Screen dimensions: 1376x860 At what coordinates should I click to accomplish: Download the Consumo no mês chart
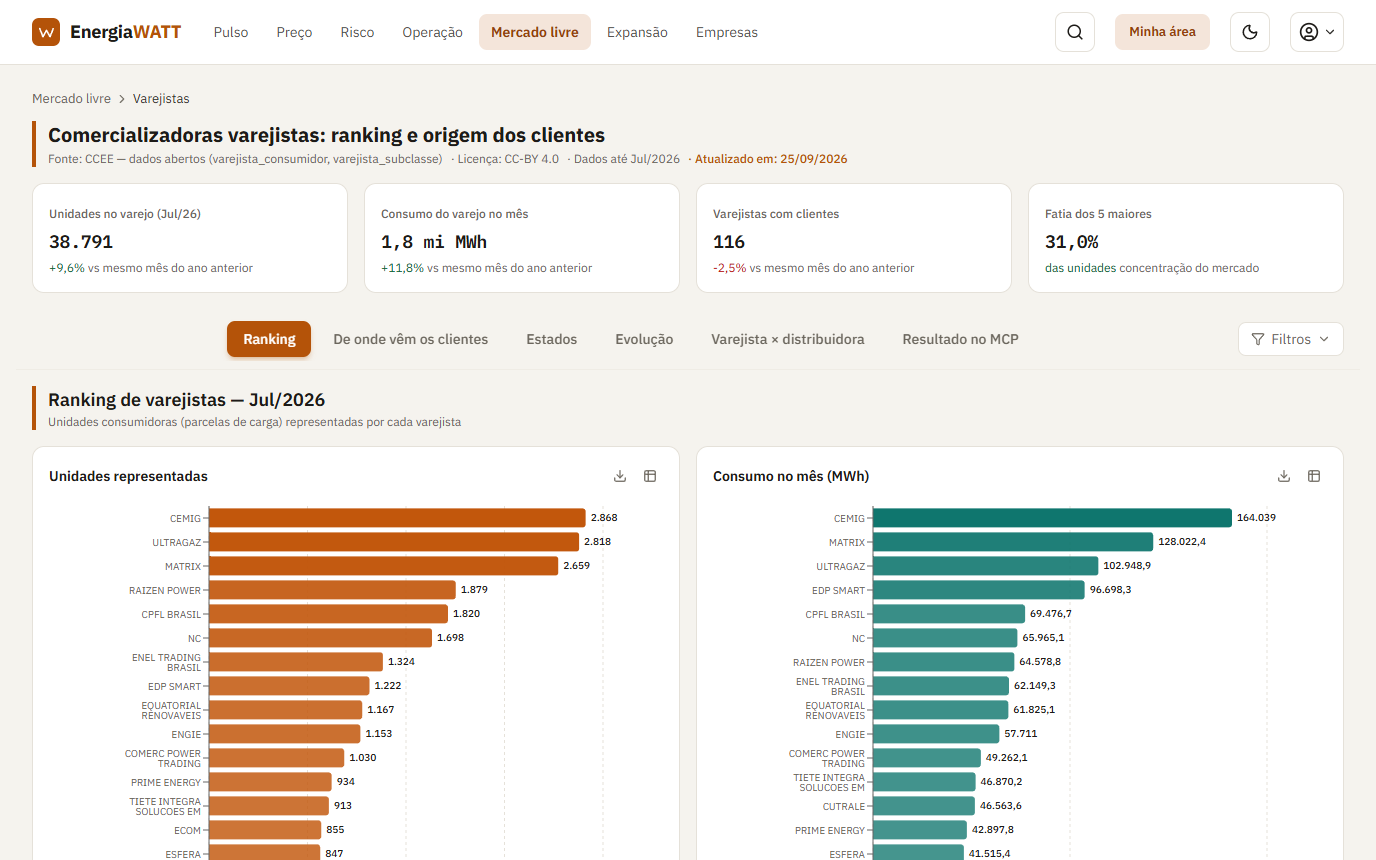click(1284, 476)
